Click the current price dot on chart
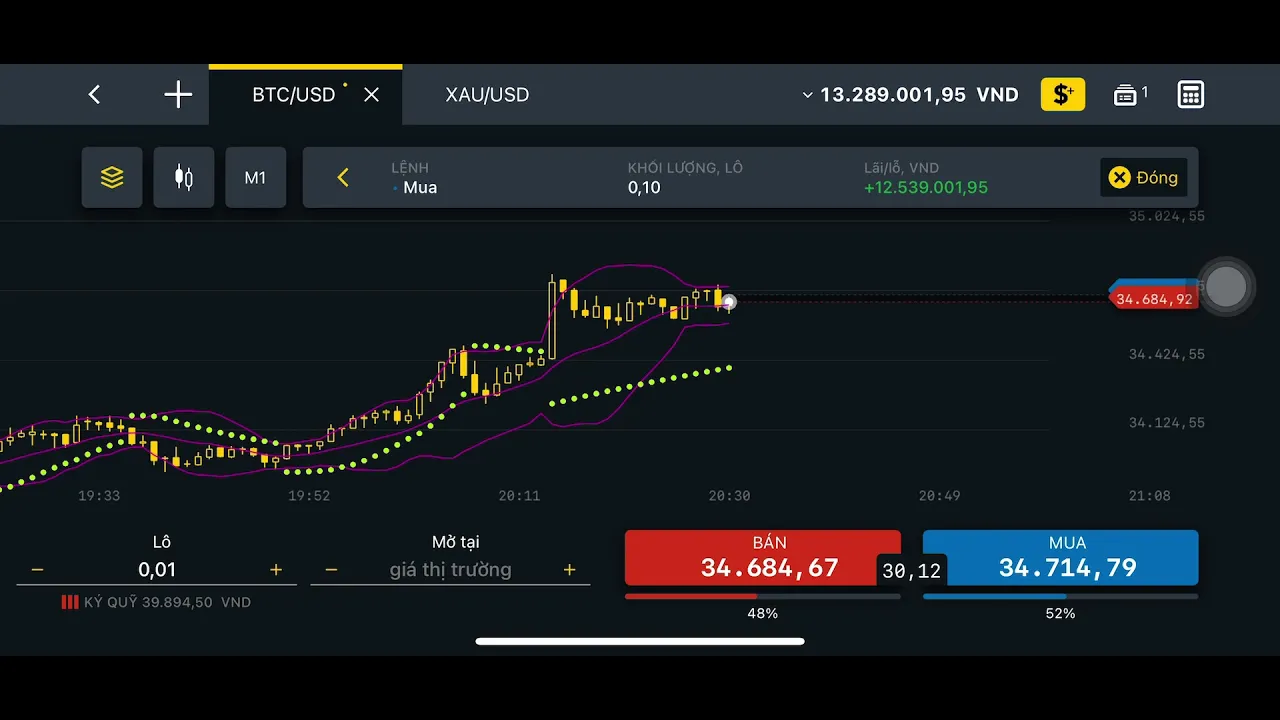The height and width of the screenshot is (720, 1280). pos(729,302)
